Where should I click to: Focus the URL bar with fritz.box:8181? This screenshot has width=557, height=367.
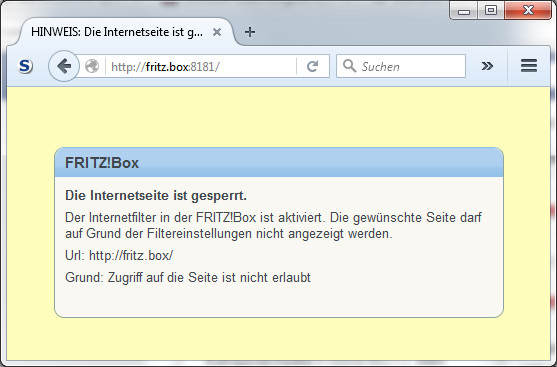pos(202,66)
